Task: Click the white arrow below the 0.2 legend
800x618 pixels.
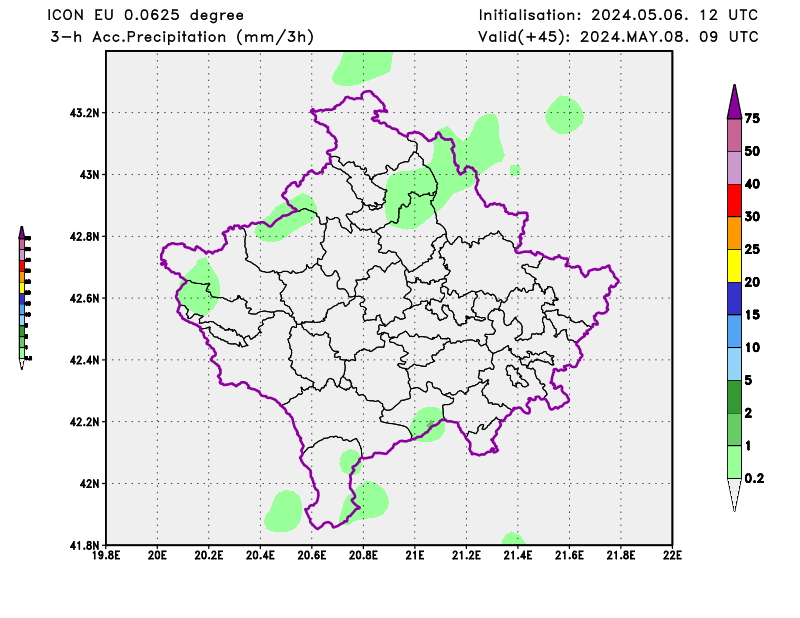Action: [x=734, y=494]
